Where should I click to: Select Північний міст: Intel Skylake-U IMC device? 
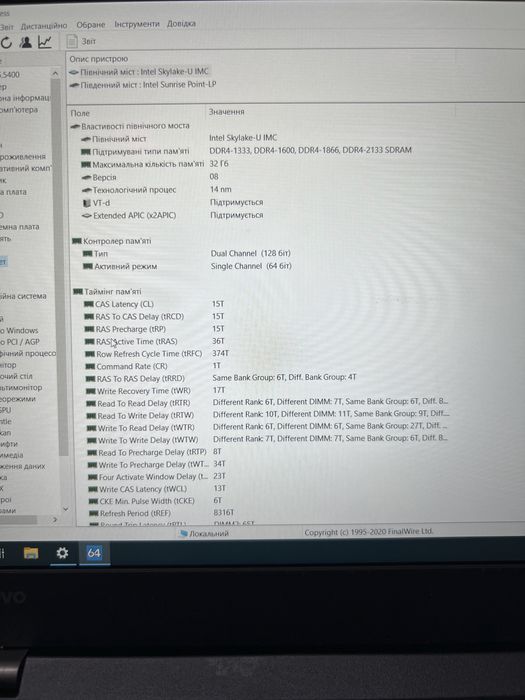[x=139, y=71]
